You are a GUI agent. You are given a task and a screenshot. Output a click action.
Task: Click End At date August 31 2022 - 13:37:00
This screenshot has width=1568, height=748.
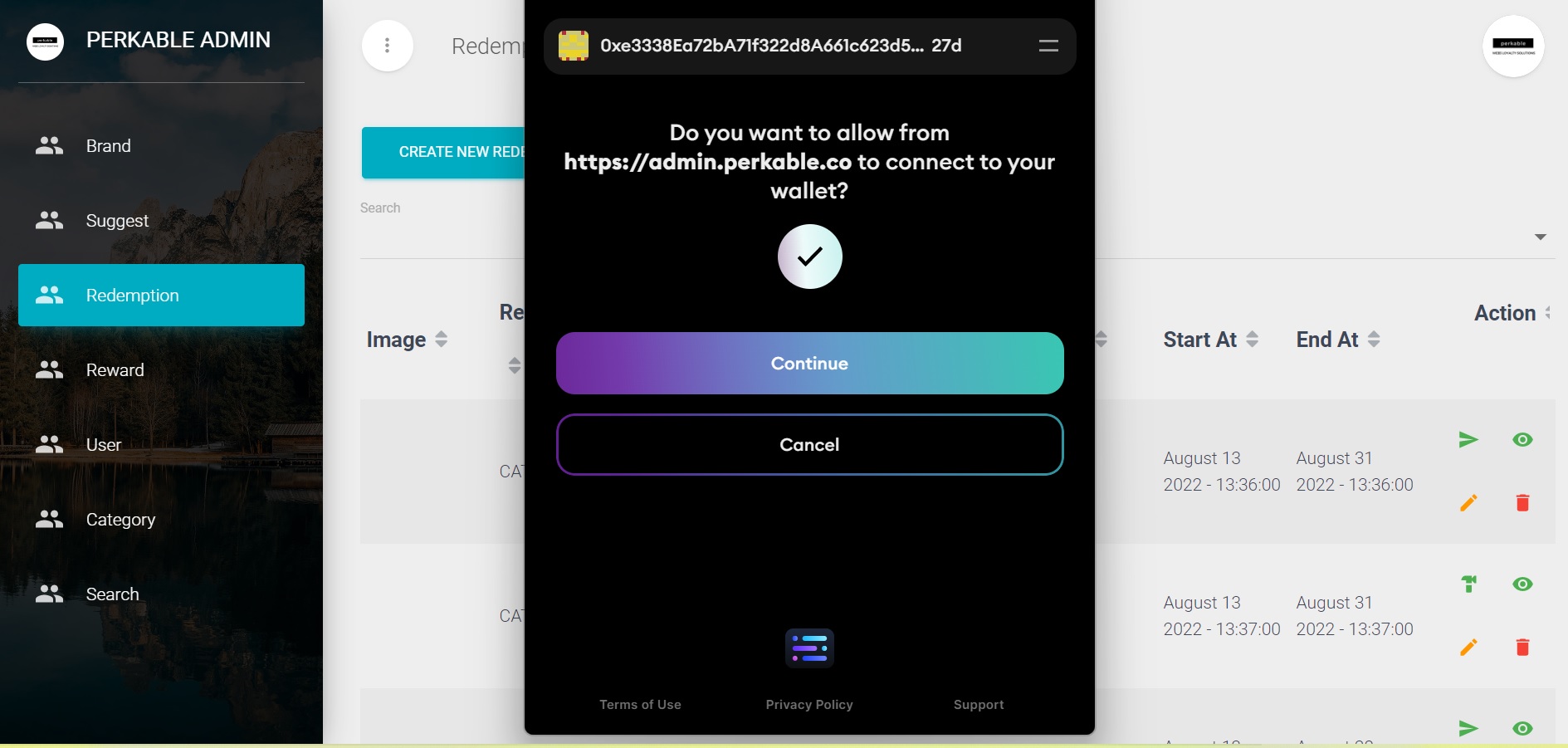[x=1354, y=616]
